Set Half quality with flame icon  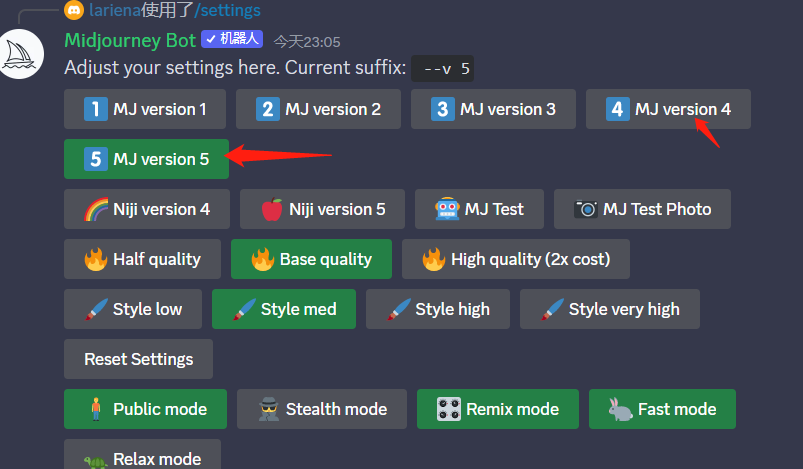click(142, 259)
